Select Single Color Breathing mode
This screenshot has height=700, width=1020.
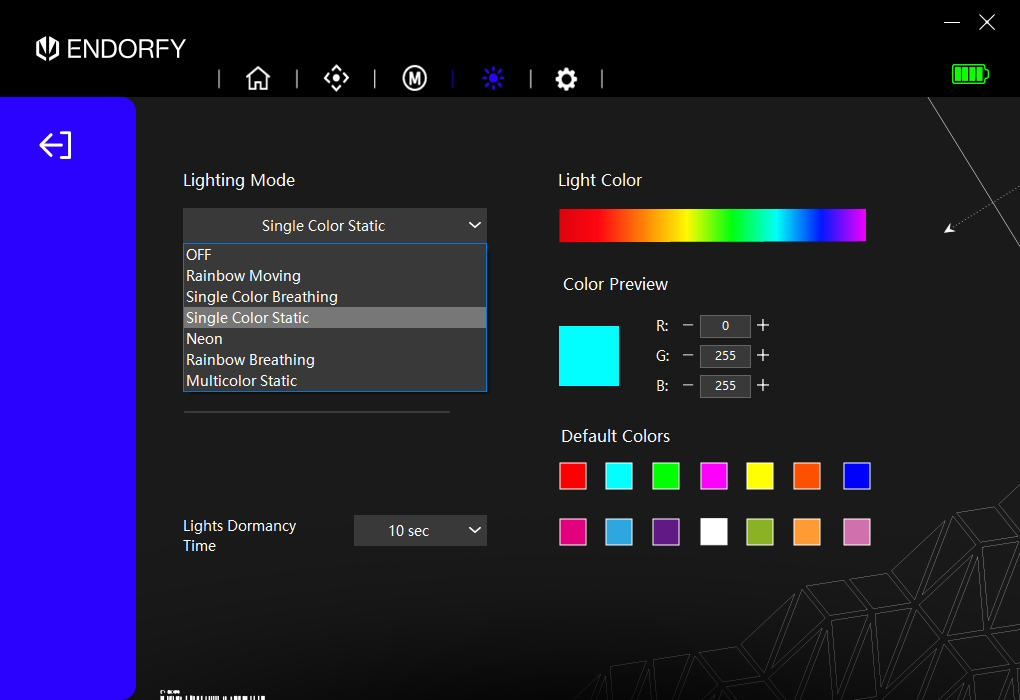coord(261,296)
